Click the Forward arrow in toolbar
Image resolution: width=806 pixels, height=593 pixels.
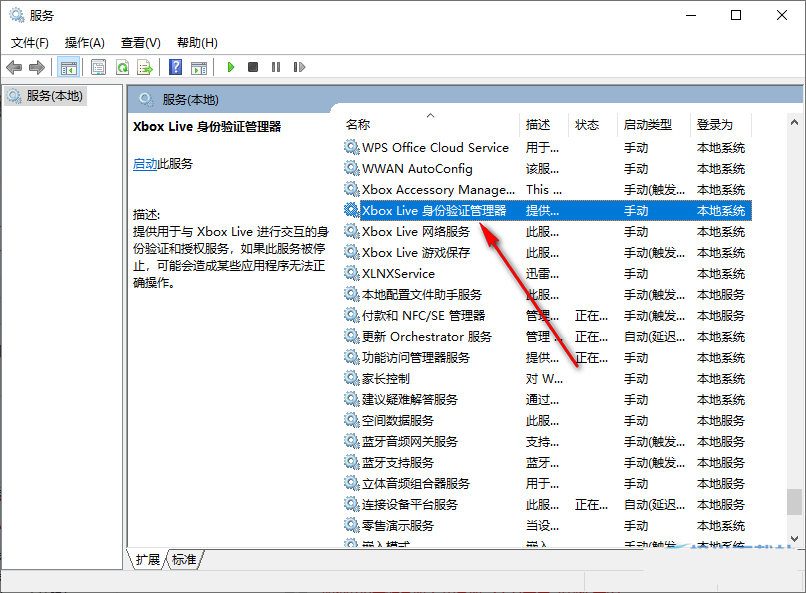tap(37, 67)
